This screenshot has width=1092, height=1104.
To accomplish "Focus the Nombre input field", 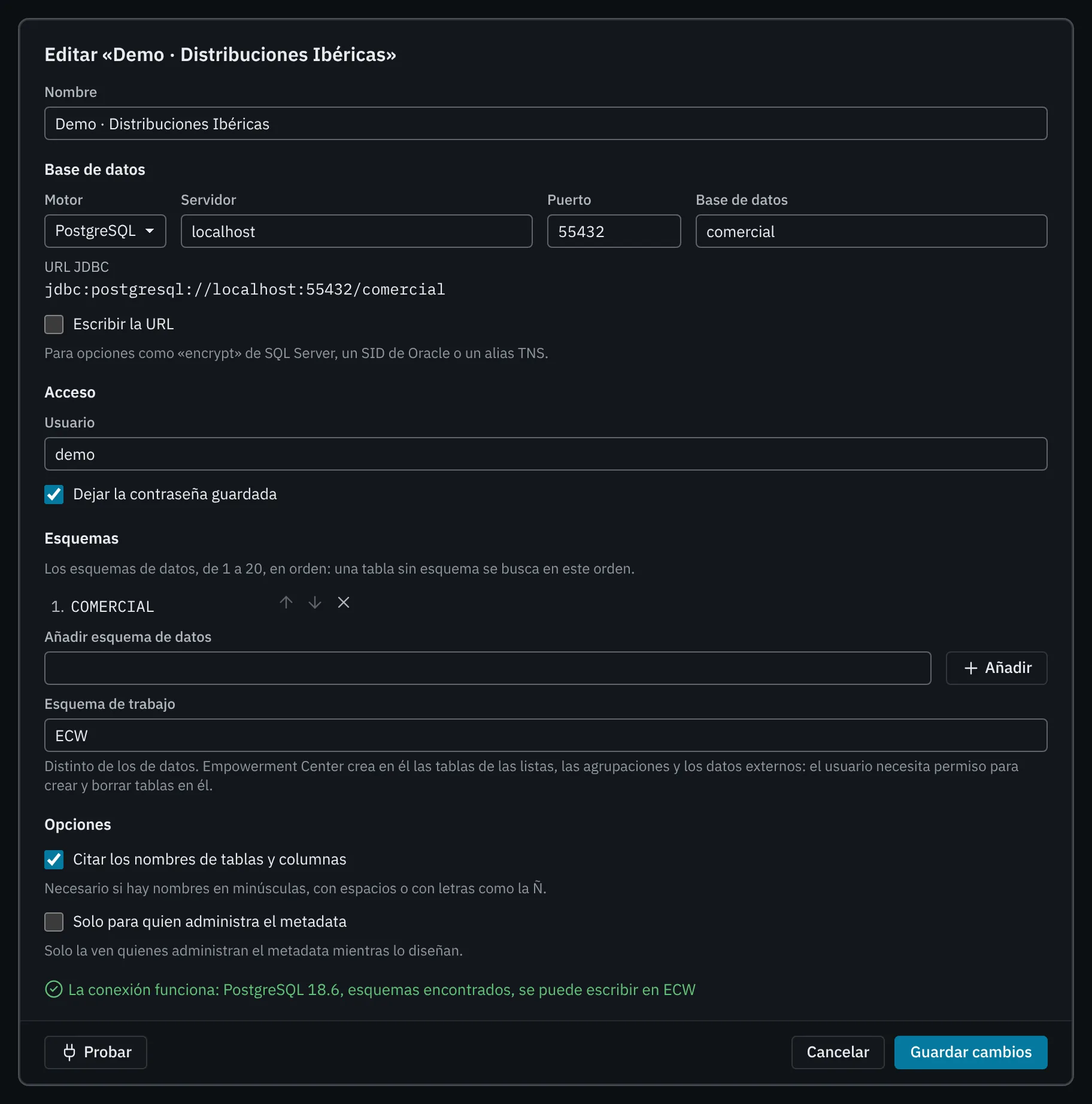I will click(x=546, y=123).
